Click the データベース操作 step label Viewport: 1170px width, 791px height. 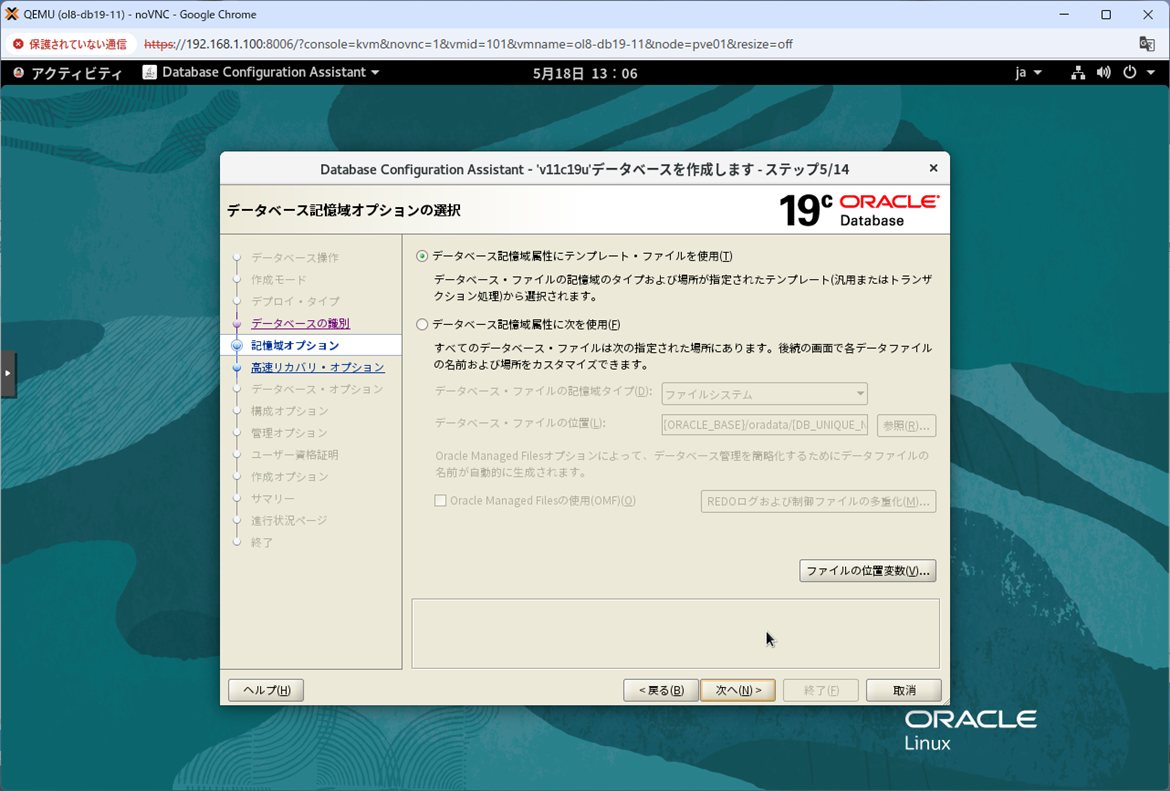[295, 257]
